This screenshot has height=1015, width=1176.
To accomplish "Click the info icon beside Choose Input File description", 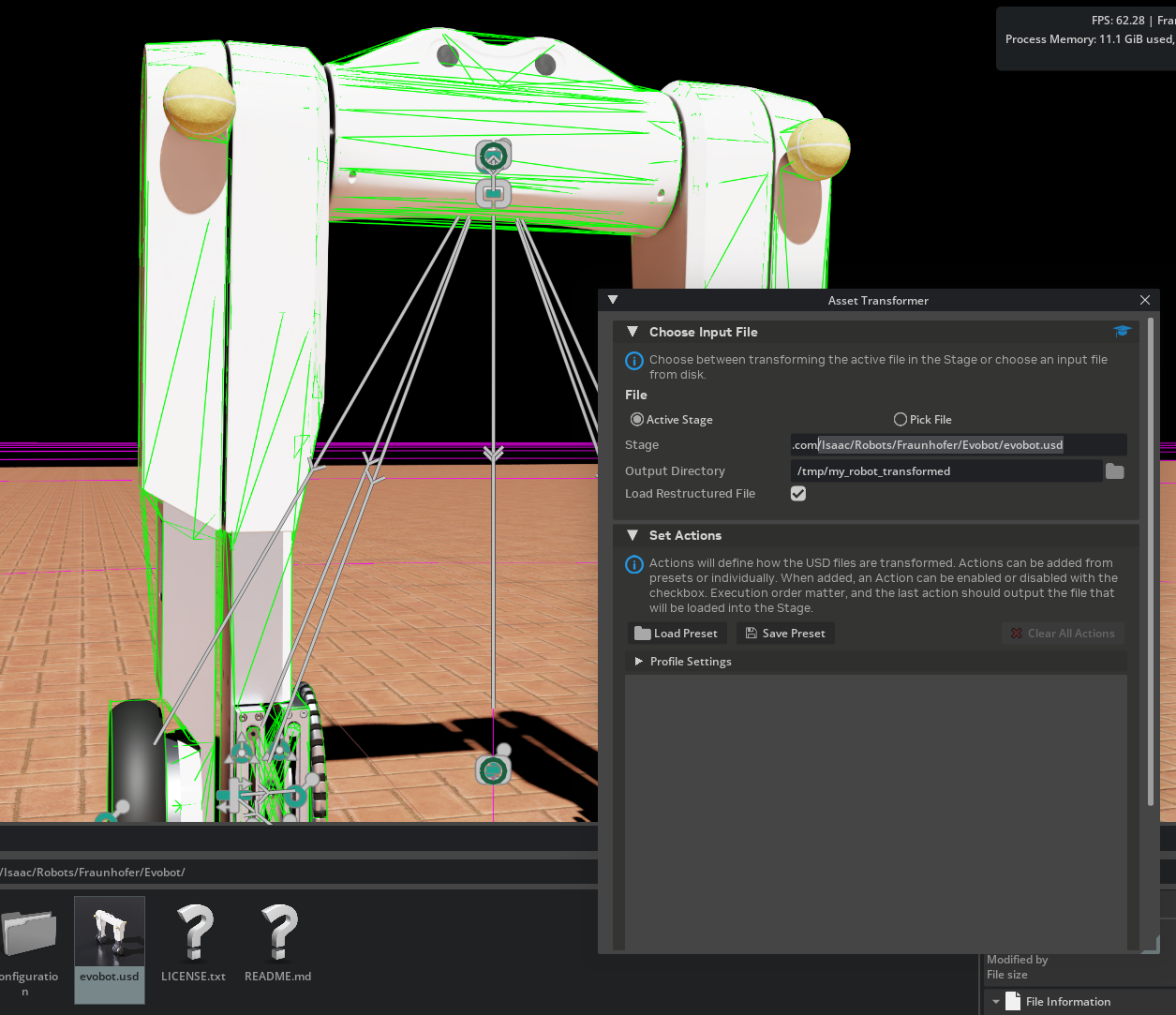I will (634, 361).
